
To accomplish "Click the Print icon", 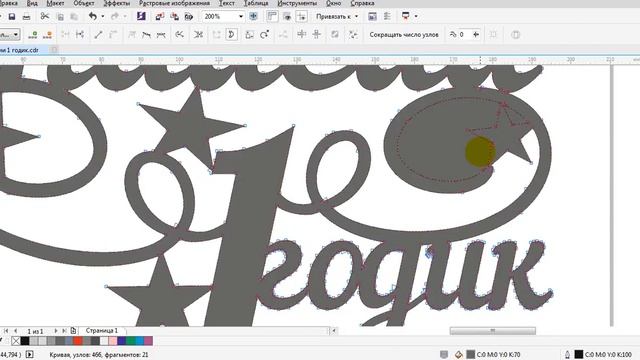I will [x=27, y=17].
